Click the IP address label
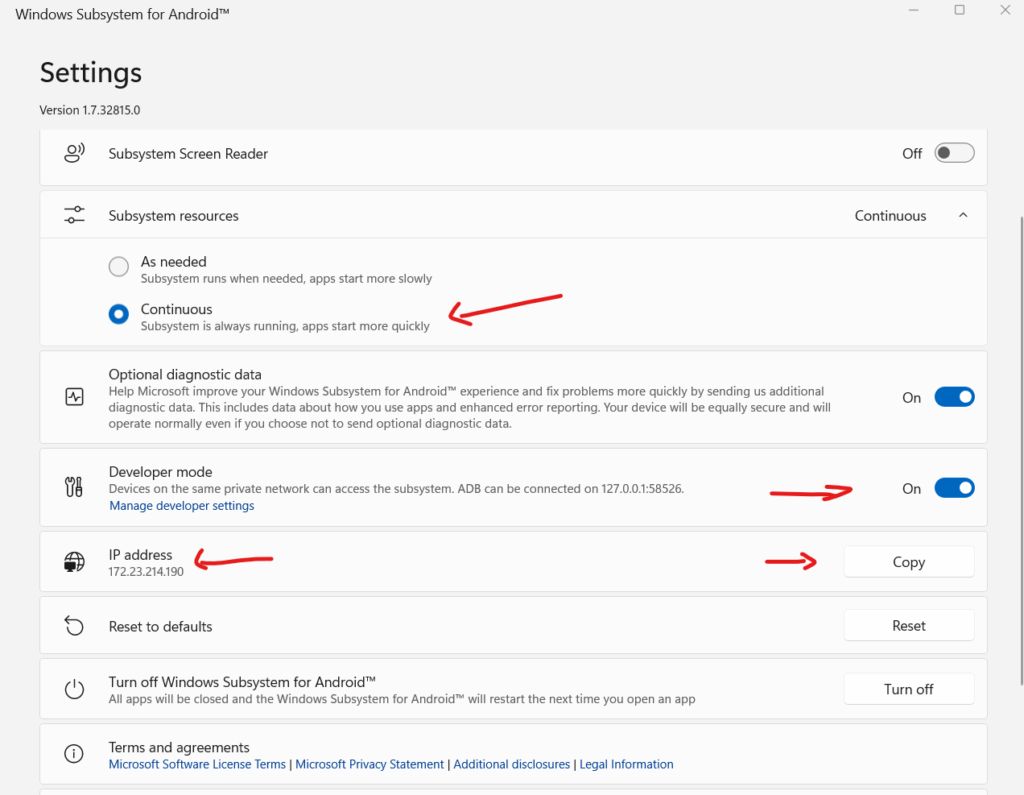The width and height of the screenshot is (1024, 795). pos(140,555)
